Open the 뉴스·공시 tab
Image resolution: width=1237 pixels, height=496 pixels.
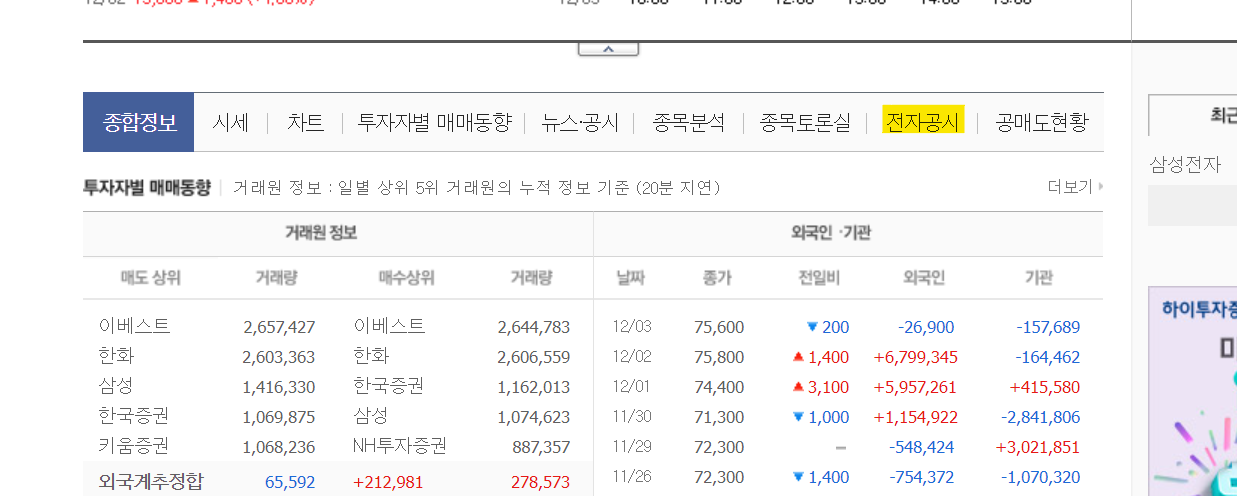tap(580, 122)
